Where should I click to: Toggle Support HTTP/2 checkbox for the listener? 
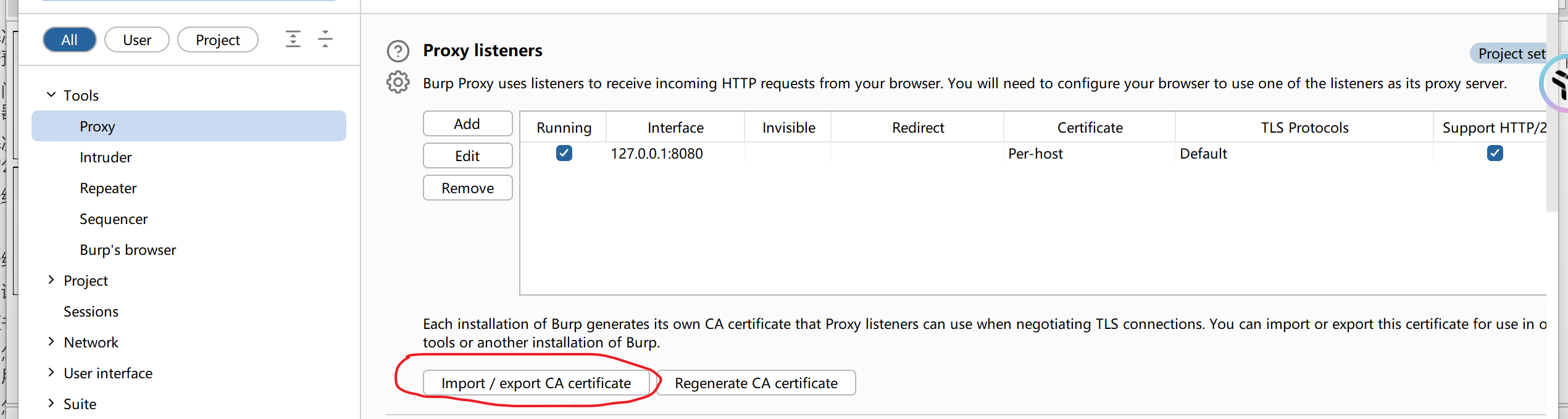click(x=1495, y=153)
